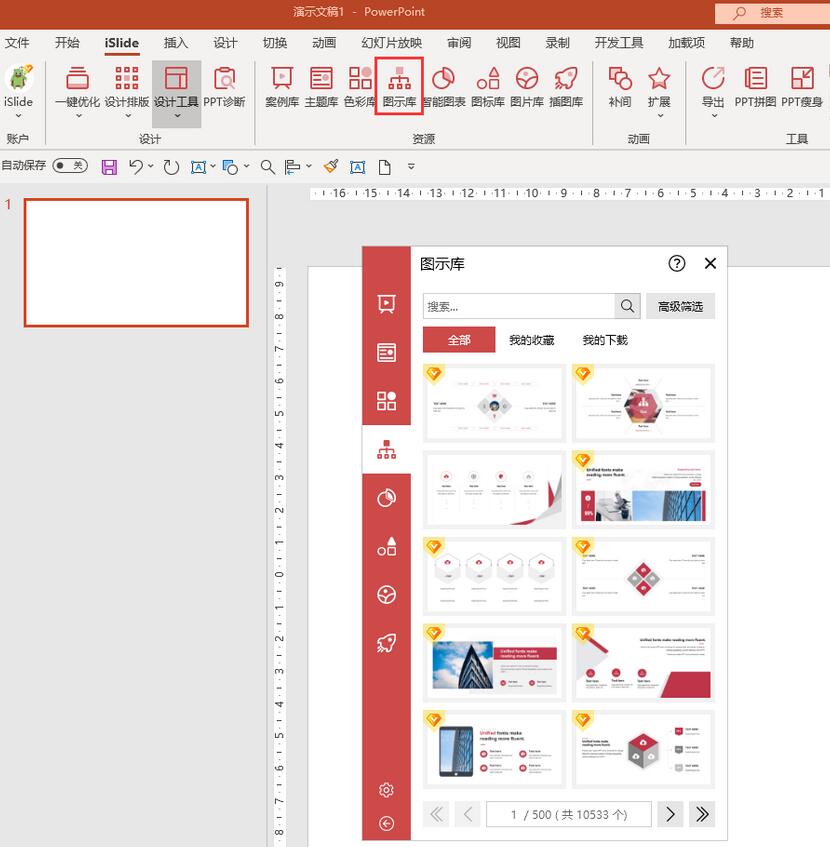830x847 pixels.
Task: Expand the 设计工具 dropdown
Action: coord(176,115)
